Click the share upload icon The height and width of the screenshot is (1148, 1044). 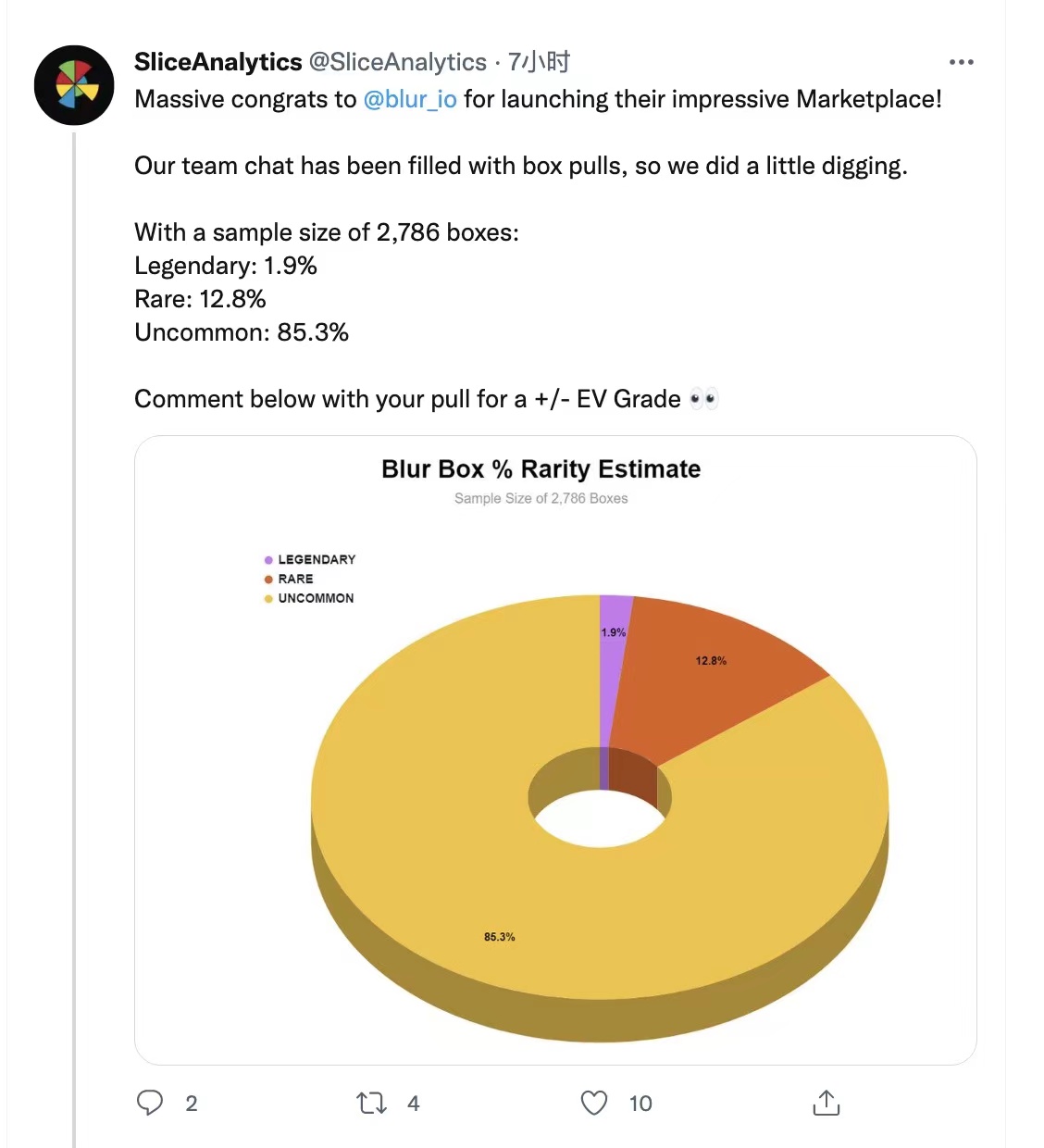coord(826,1103)
